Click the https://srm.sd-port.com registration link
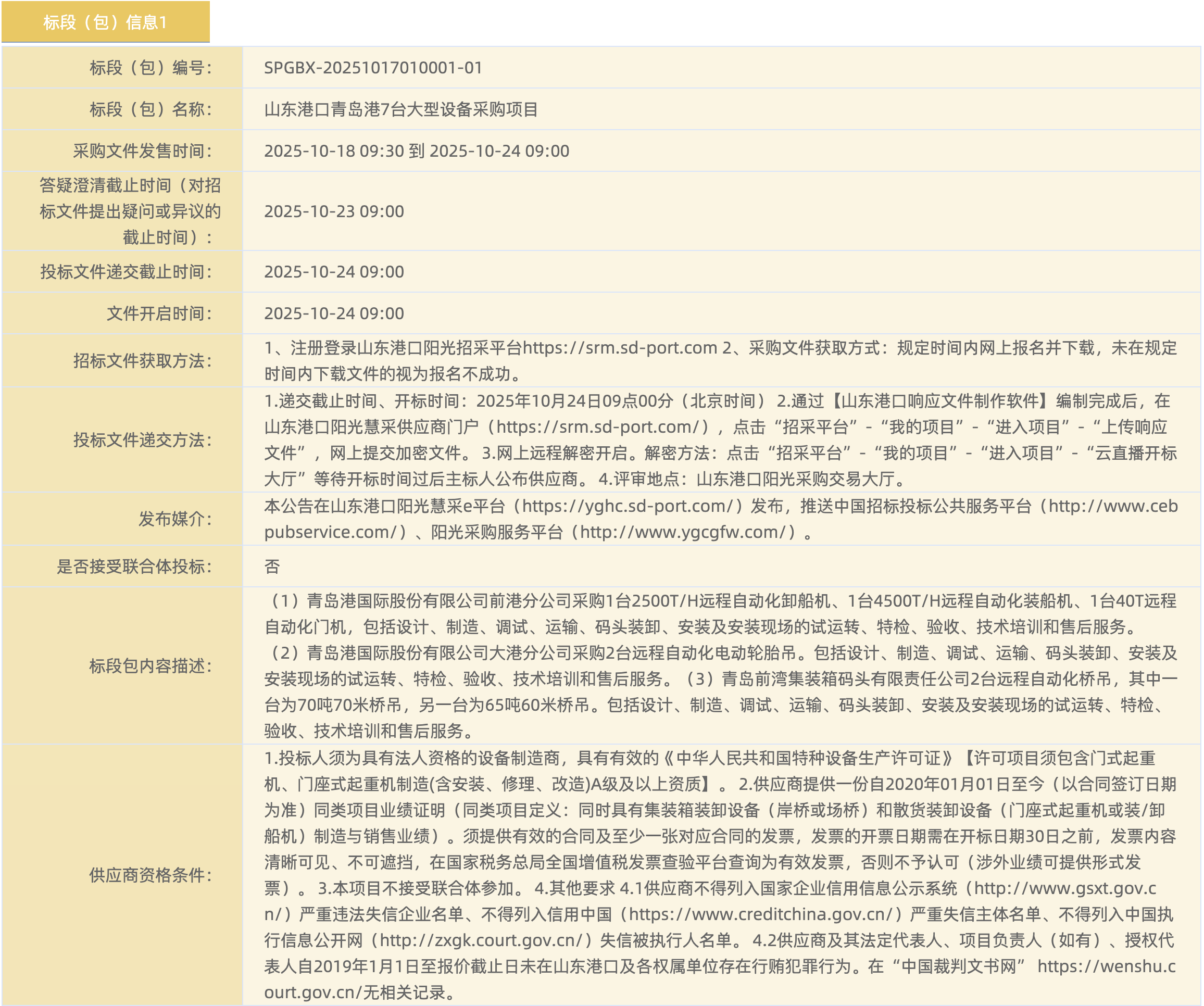The image size is (1204, 1006). coord(620,347)
